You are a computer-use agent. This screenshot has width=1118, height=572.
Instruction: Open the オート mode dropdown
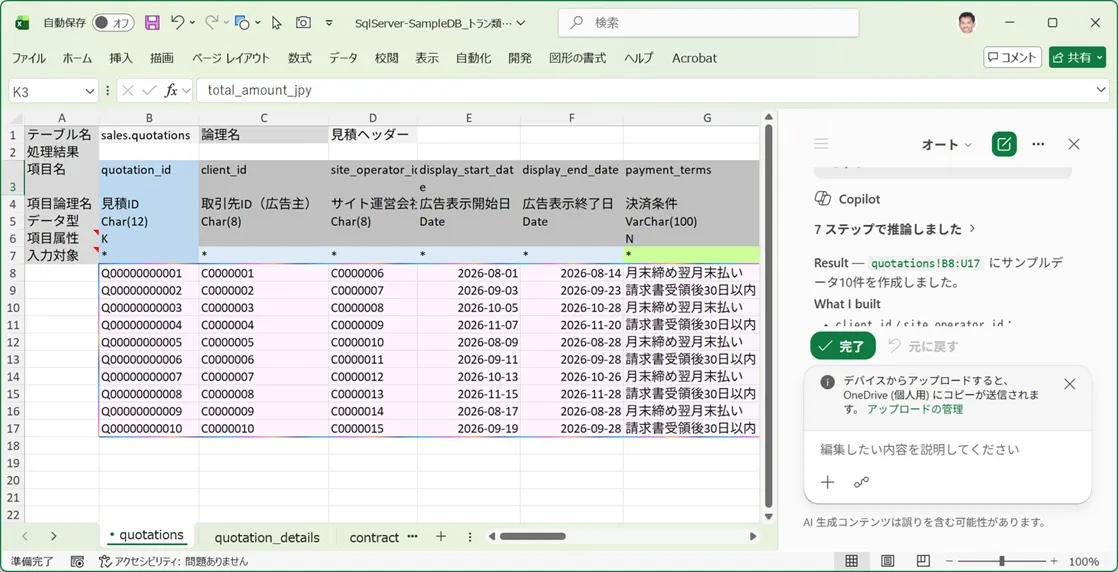pos(947,144)
